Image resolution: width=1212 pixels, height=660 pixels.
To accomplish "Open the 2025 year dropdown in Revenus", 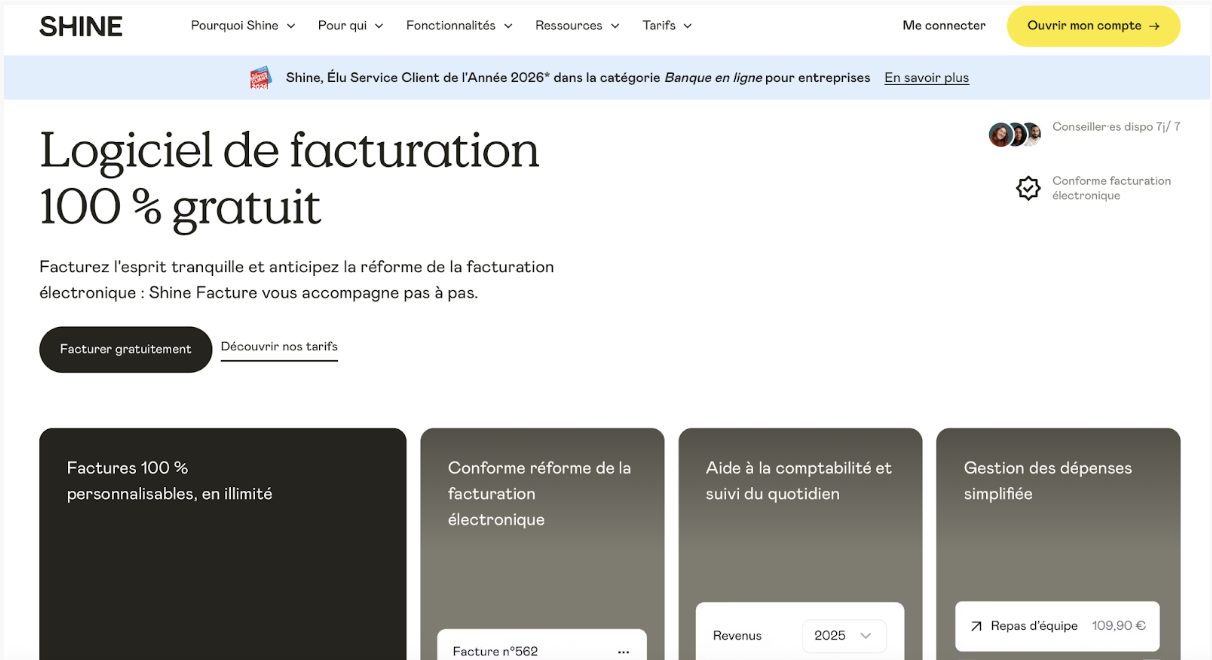I will point(844,635).
